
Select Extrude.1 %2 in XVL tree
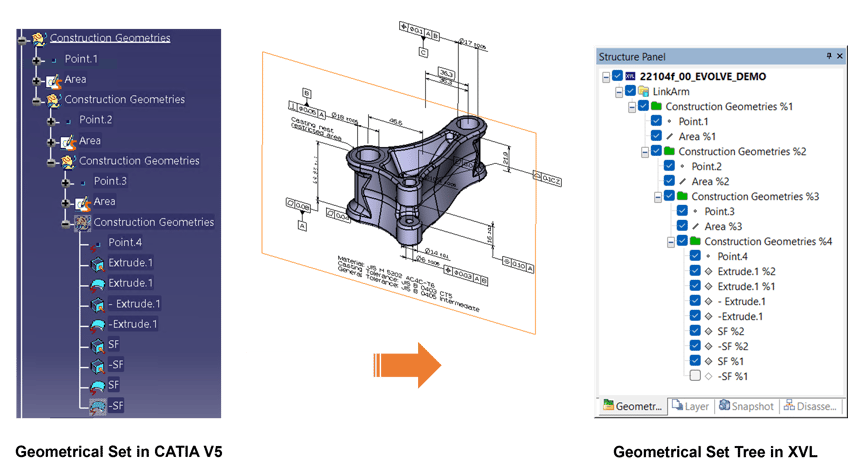tap(739, 271)
